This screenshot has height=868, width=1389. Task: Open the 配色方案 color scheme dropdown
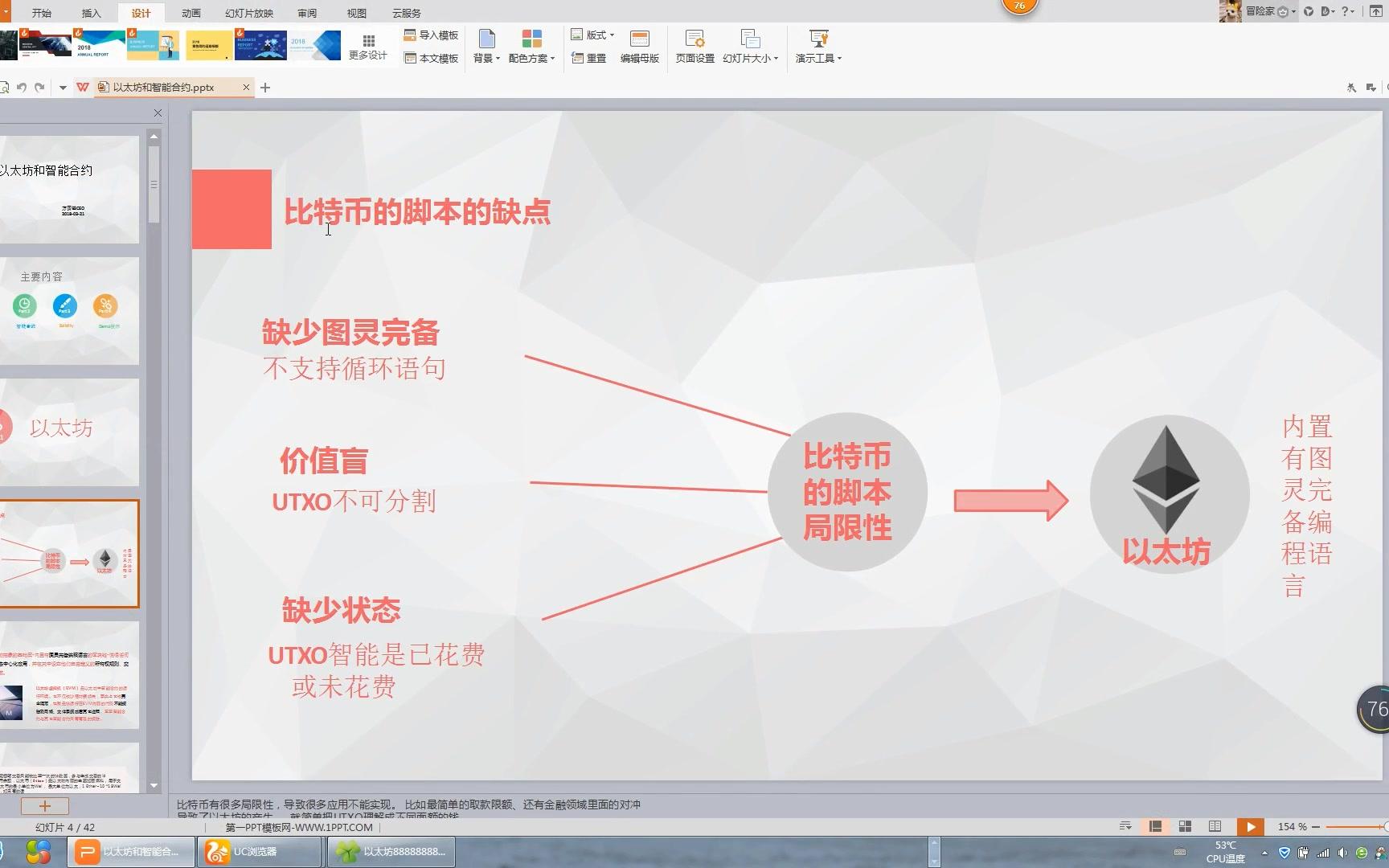click(531, 47)
